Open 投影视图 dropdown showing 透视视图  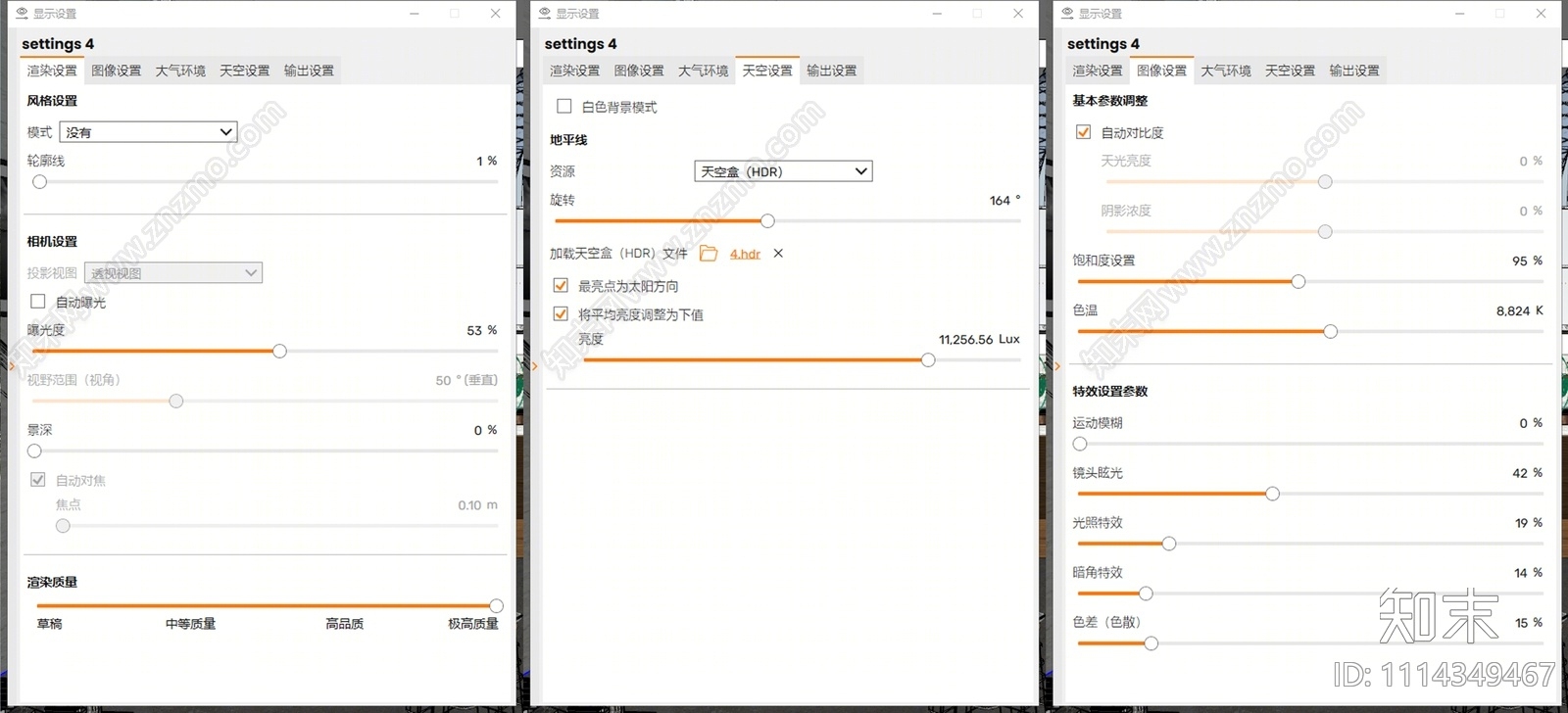pyautogui.click(x=173, y=273)
